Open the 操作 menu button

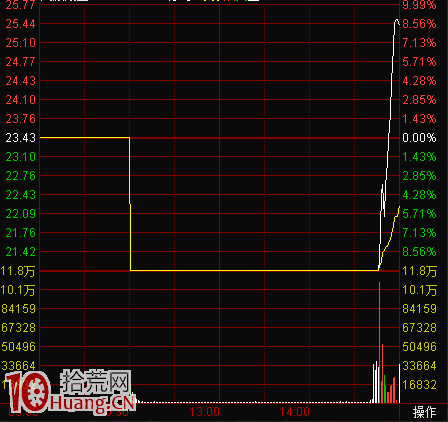point(424,412)
